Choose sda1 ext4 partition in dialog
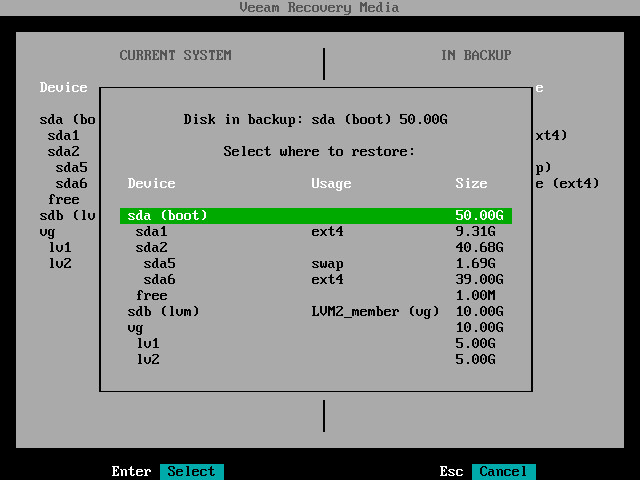The height and width of the screenshot is (480, 640). 316,231
